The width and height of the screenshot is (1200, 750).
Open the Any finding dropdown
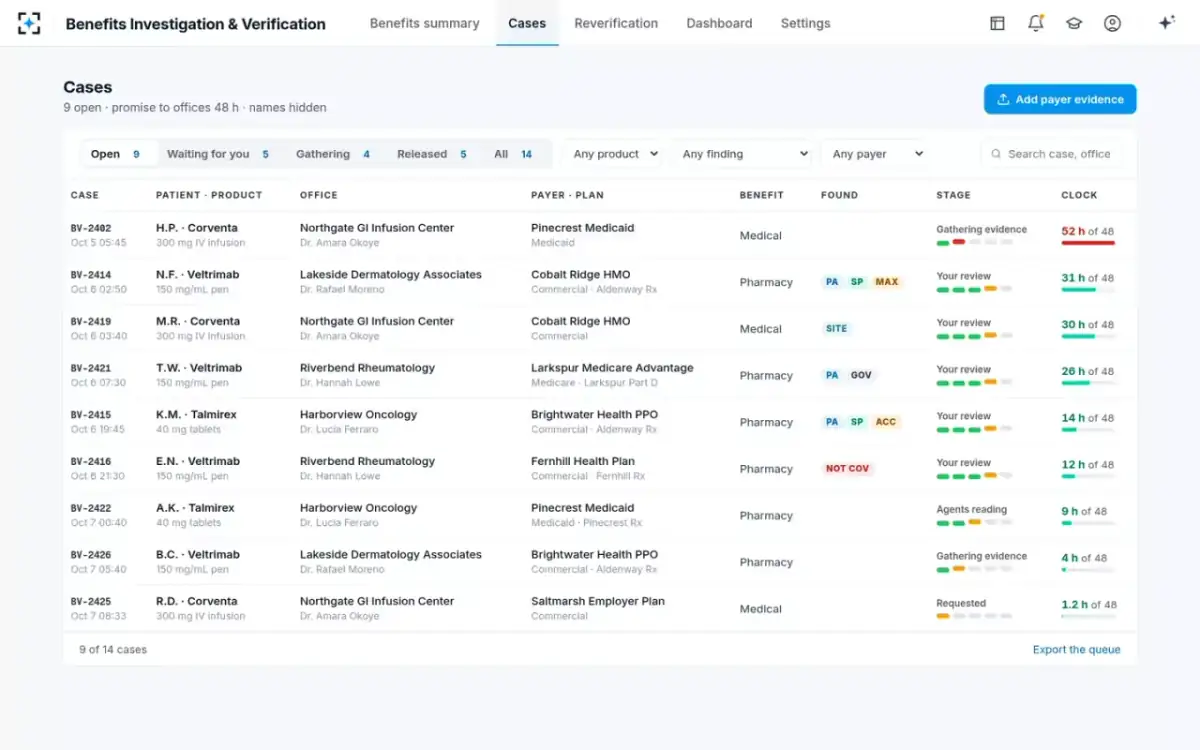(x=742, y=154)
